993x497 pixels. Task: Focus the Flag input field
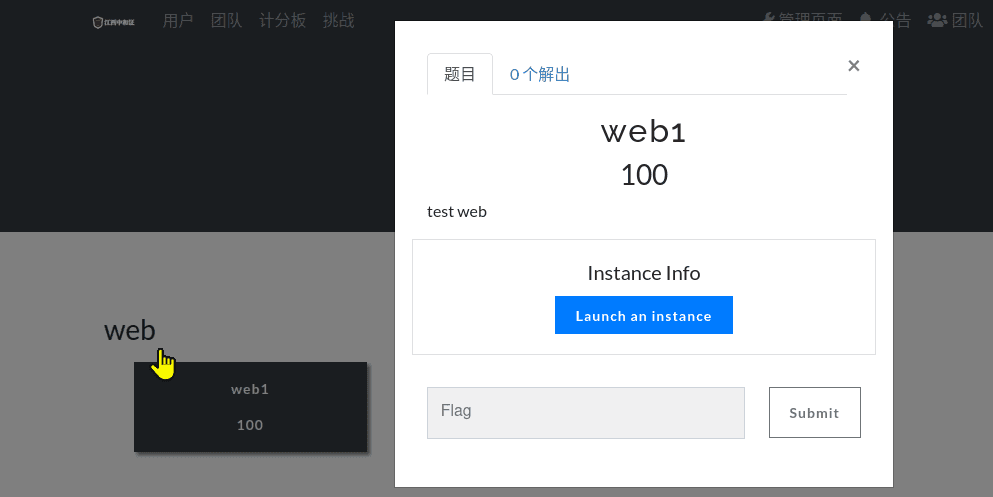pyautogui.click(x=586, y=413)
